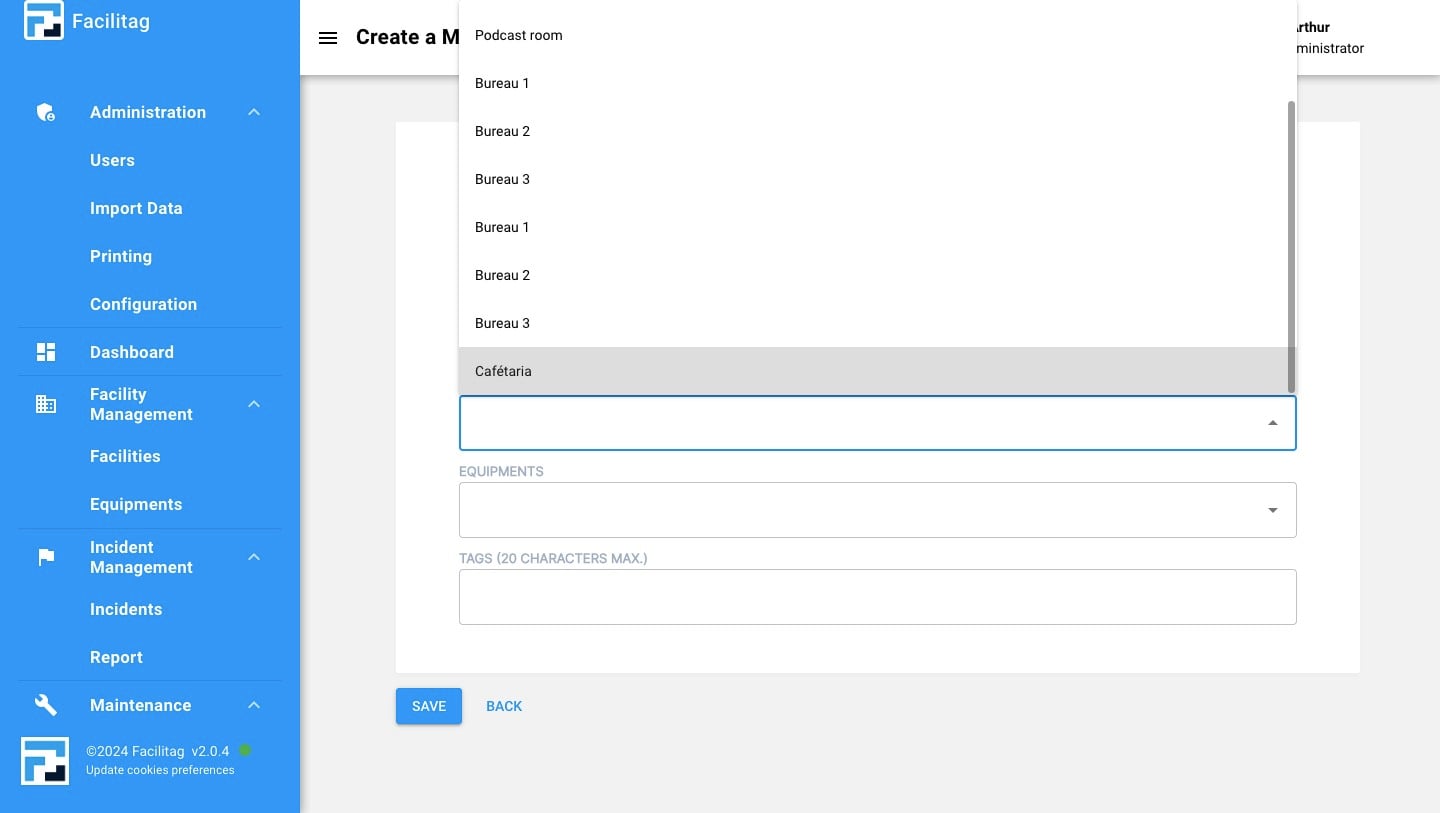Screen dimensions: 1440x813
Task: Click the Maintenance wrench icon
Action: tap(46, 705)
